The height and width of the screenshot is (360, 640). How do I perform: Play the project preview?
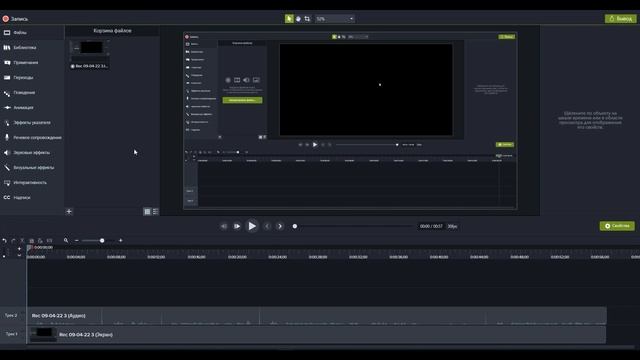pyautogui.click(x=252, y=226)
